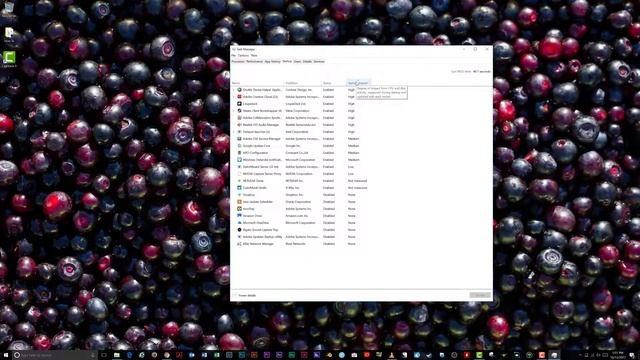The width and height of the screenshot is (640, 360).
Task: Expand the Shuttle Device Helper row
Action: (x=234, y=90)
